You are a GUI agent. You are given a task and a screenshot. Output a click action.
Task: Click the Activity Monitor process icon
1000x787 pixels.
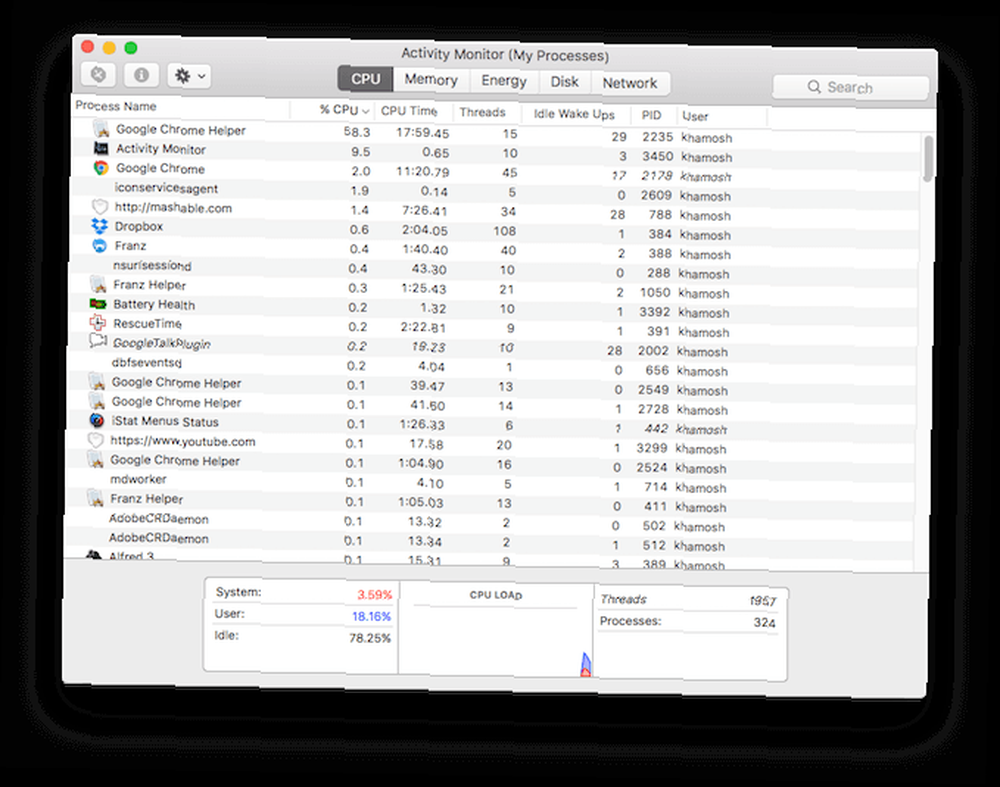pyautogui.click(x=101, y=148)
